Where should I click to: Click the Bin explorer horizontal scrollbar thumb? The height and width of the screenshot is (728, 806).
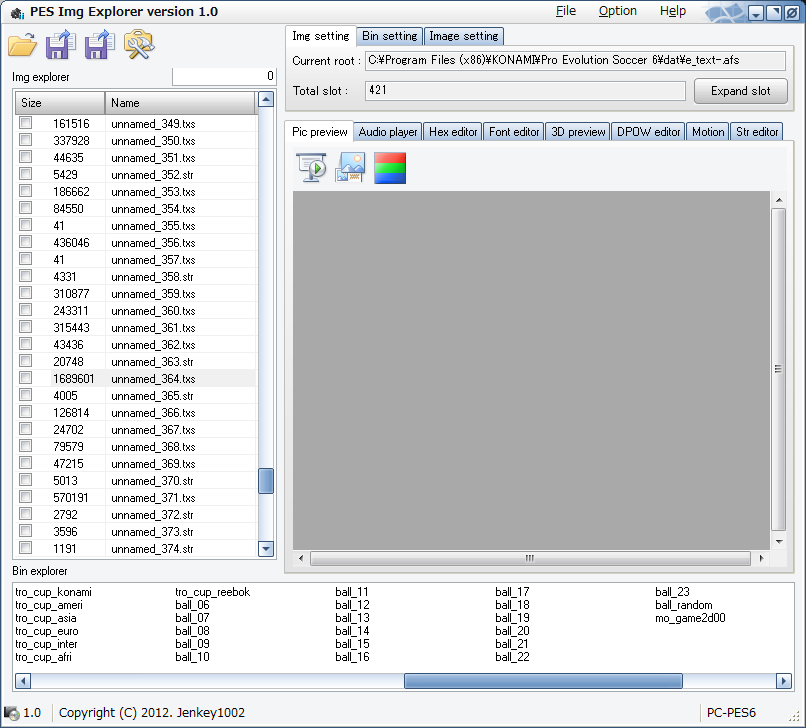pos(543,681)
